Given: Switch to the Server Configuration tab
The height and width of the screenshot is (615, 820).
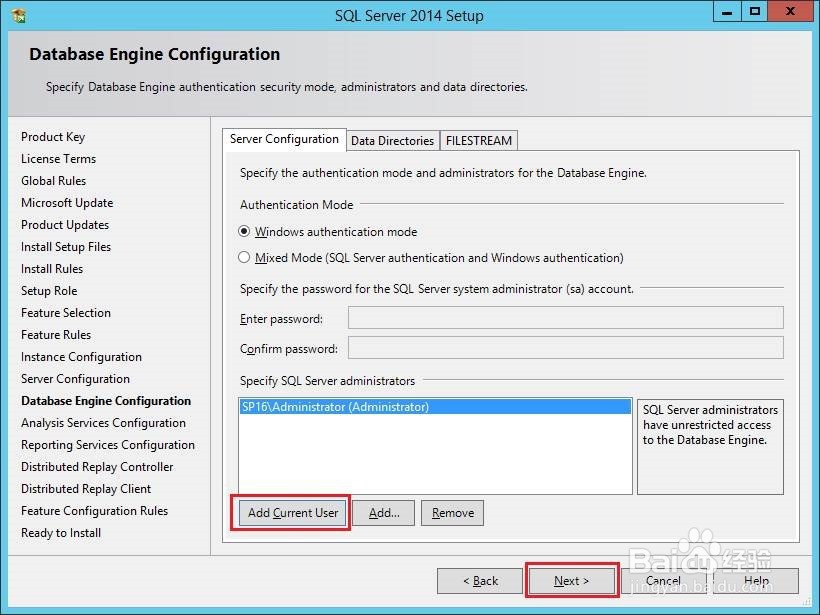Looking at the screenshot, I should 284,139.
